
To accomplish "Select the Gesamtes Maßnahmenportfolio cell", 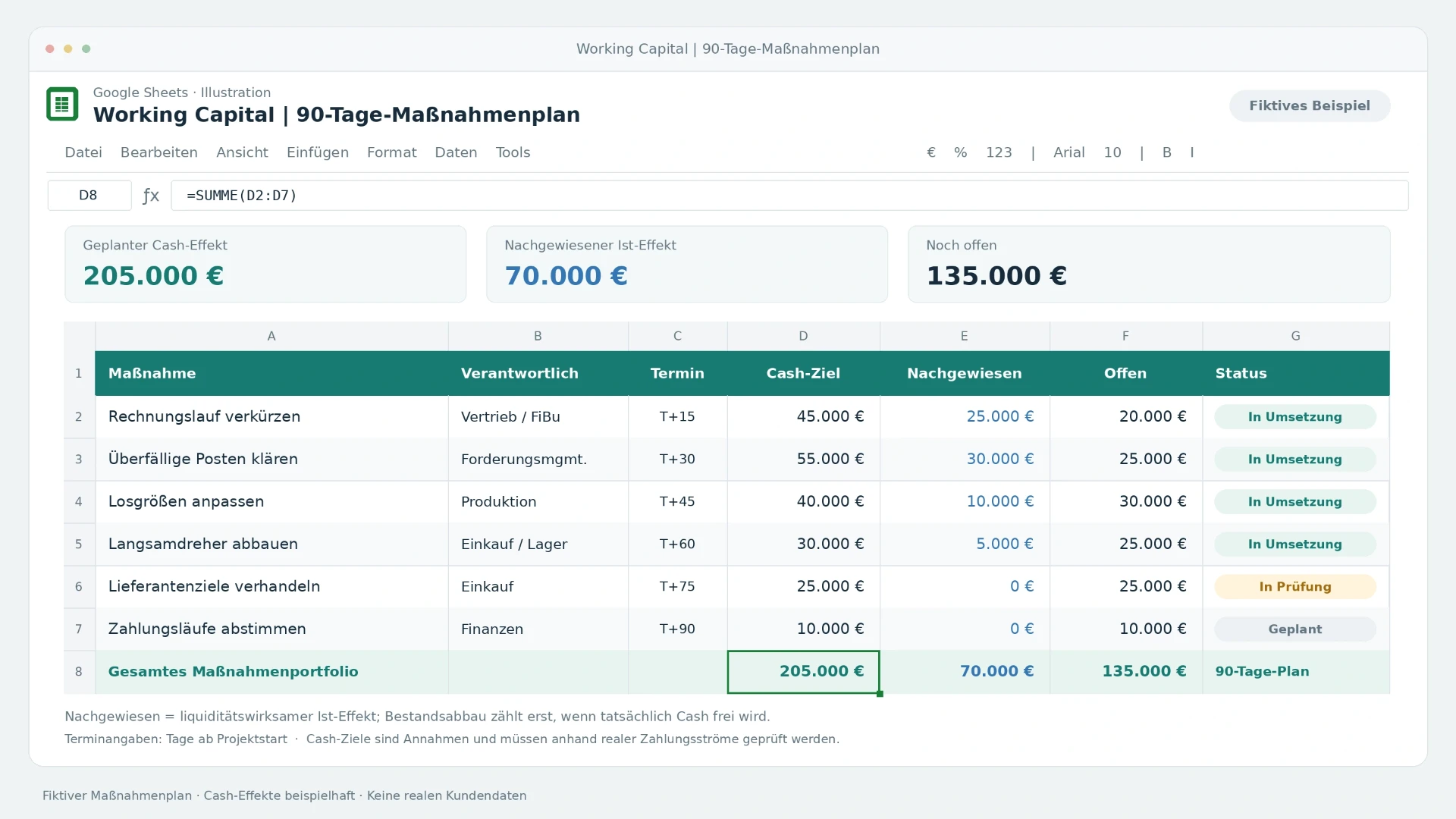I will pos(271,671).
